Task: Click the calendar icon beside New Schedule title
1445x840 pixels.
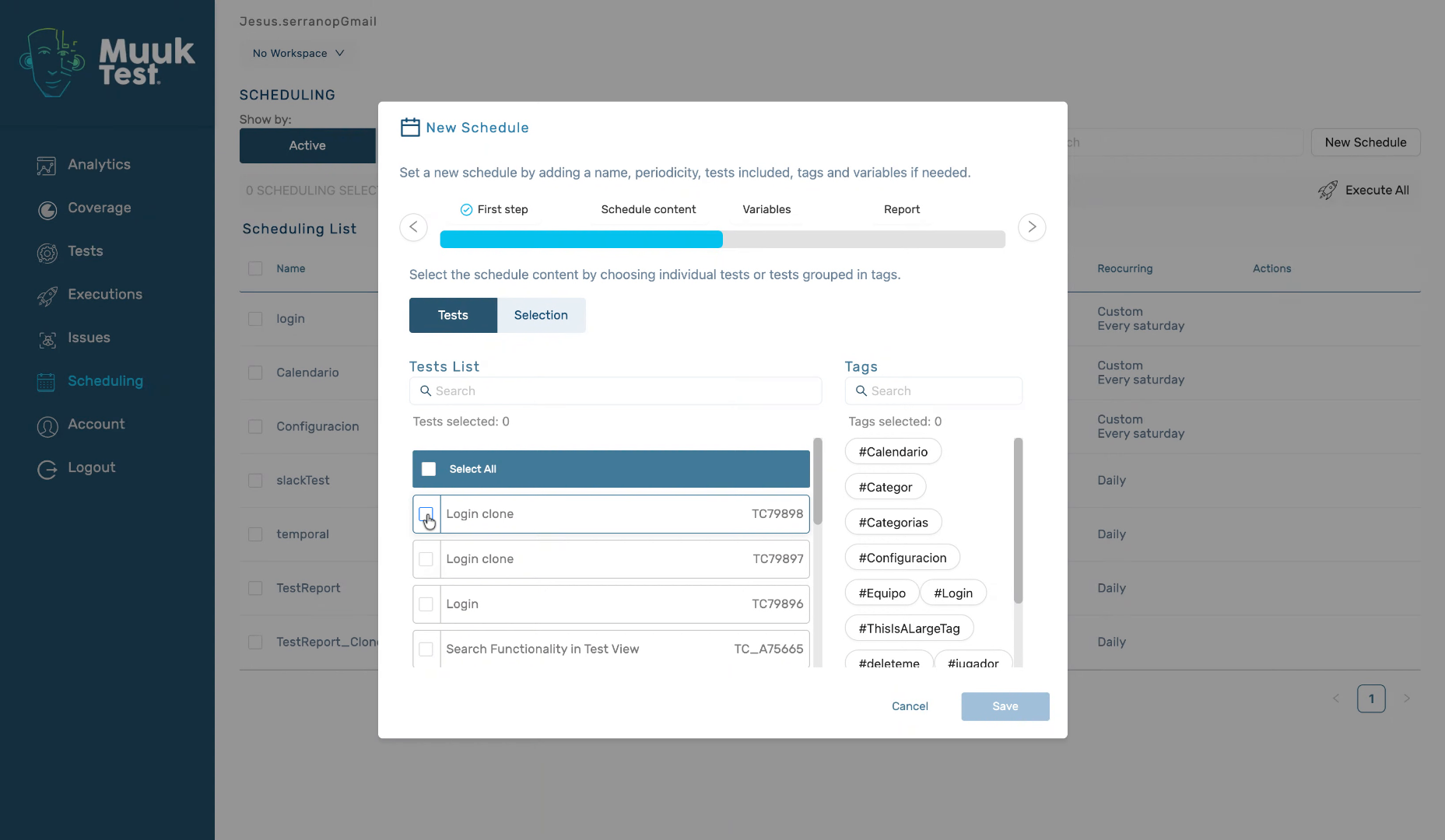Action: tap(410, 128)
